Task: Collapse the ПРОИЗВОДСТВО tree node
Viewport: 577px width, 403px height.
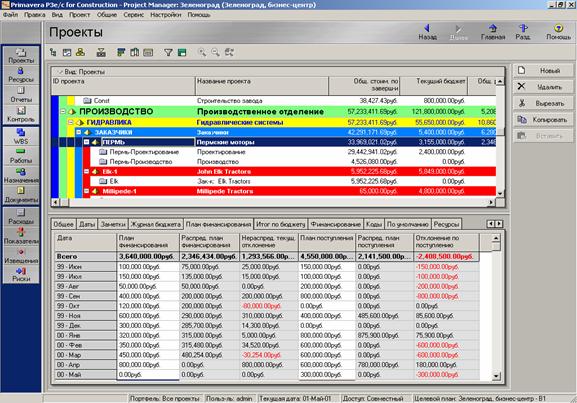Action: tap(63, 112)
